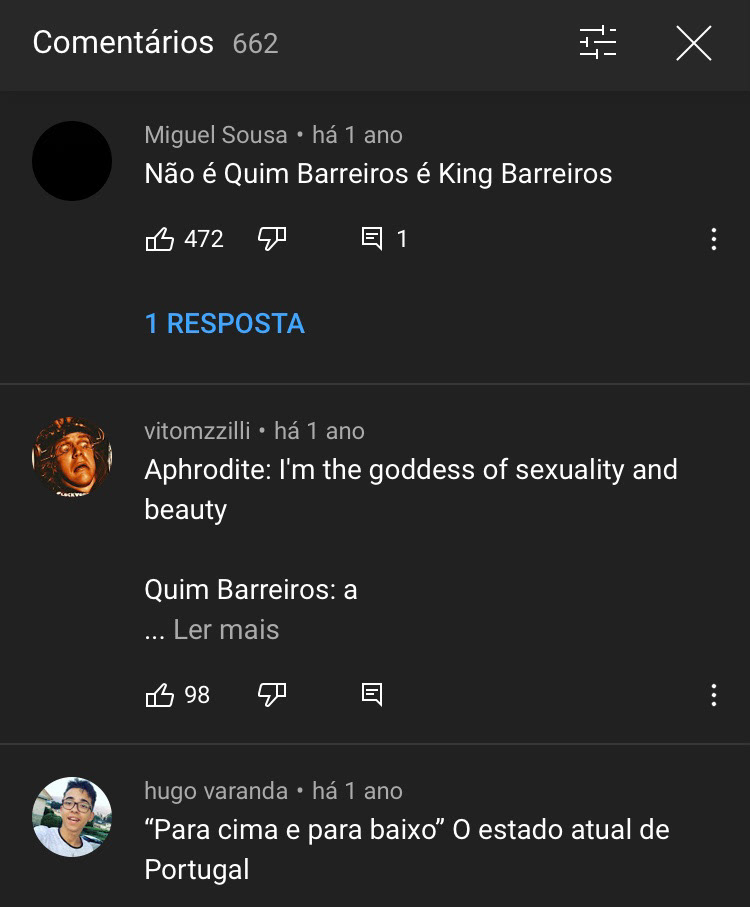
Task: Open Miguel Sousa's black profile avatar
Action: click(x=72, y=161)
